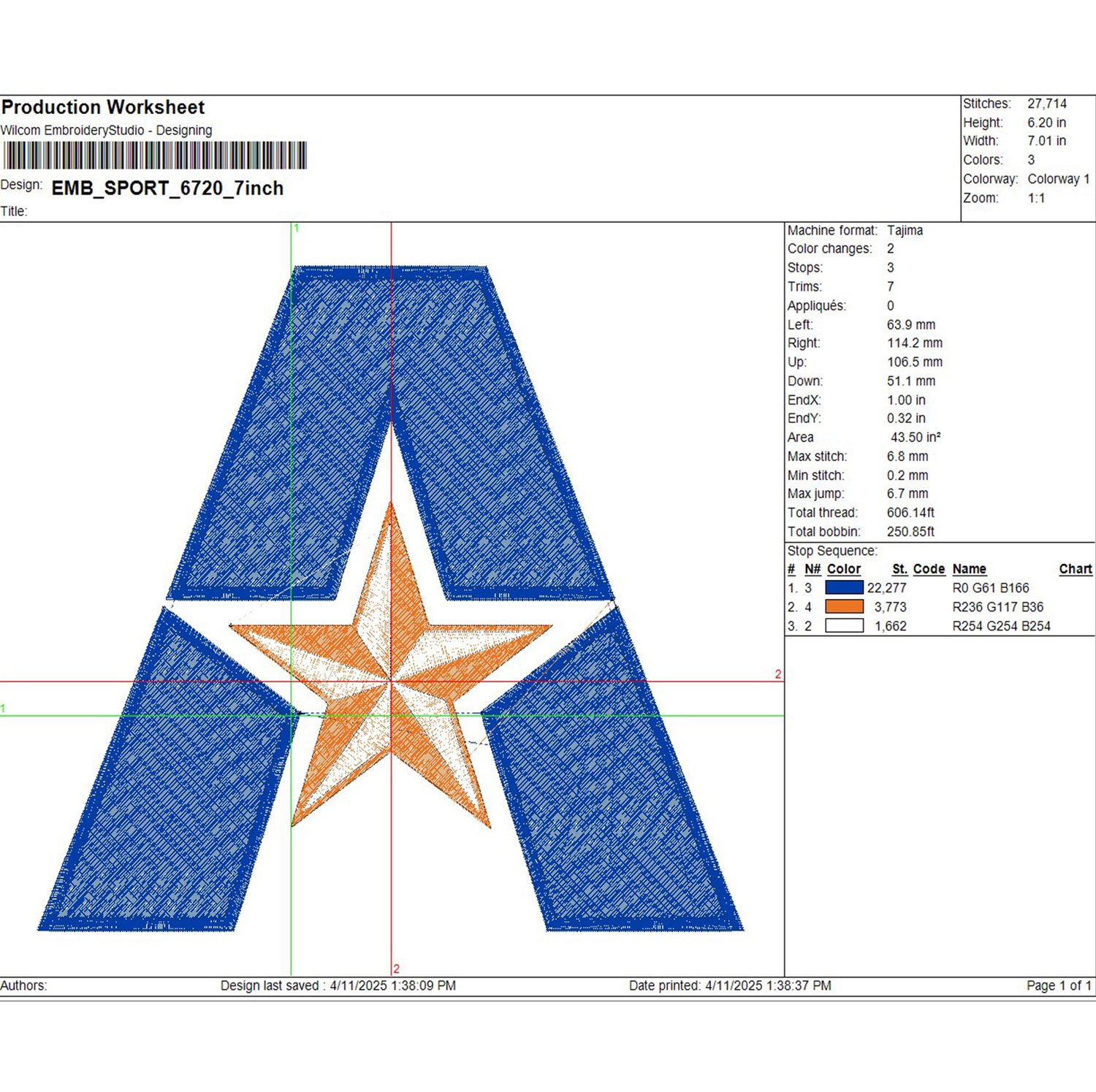Select the color name 'R0 G61 B166'
This screenshot has width=1096, height=1092.
pos(991,588)
